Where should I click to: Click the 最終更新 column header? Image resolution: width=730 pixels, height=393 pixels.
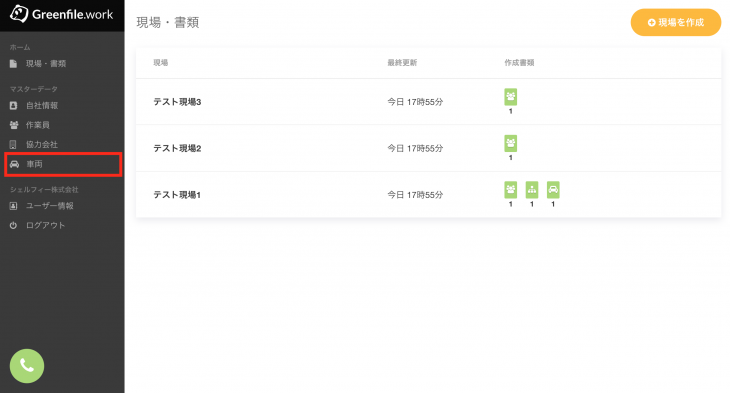[x=402, y=63]
